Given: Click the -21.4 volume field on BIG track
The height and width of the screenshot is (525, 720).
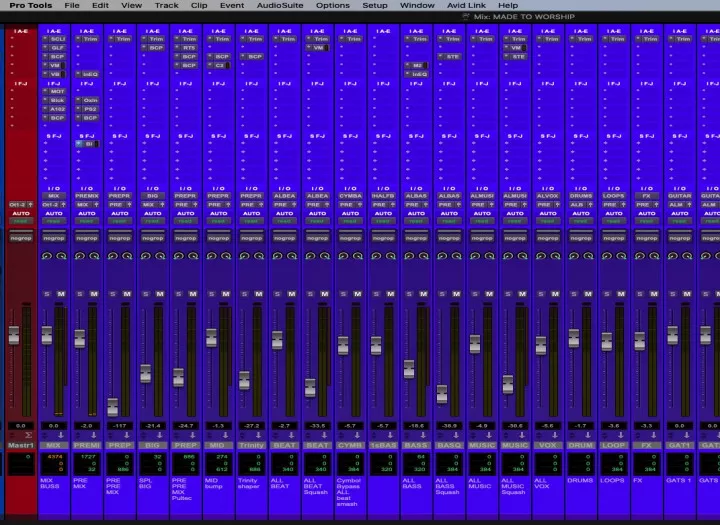Looking at the screenshot, I should coord(152,426).
